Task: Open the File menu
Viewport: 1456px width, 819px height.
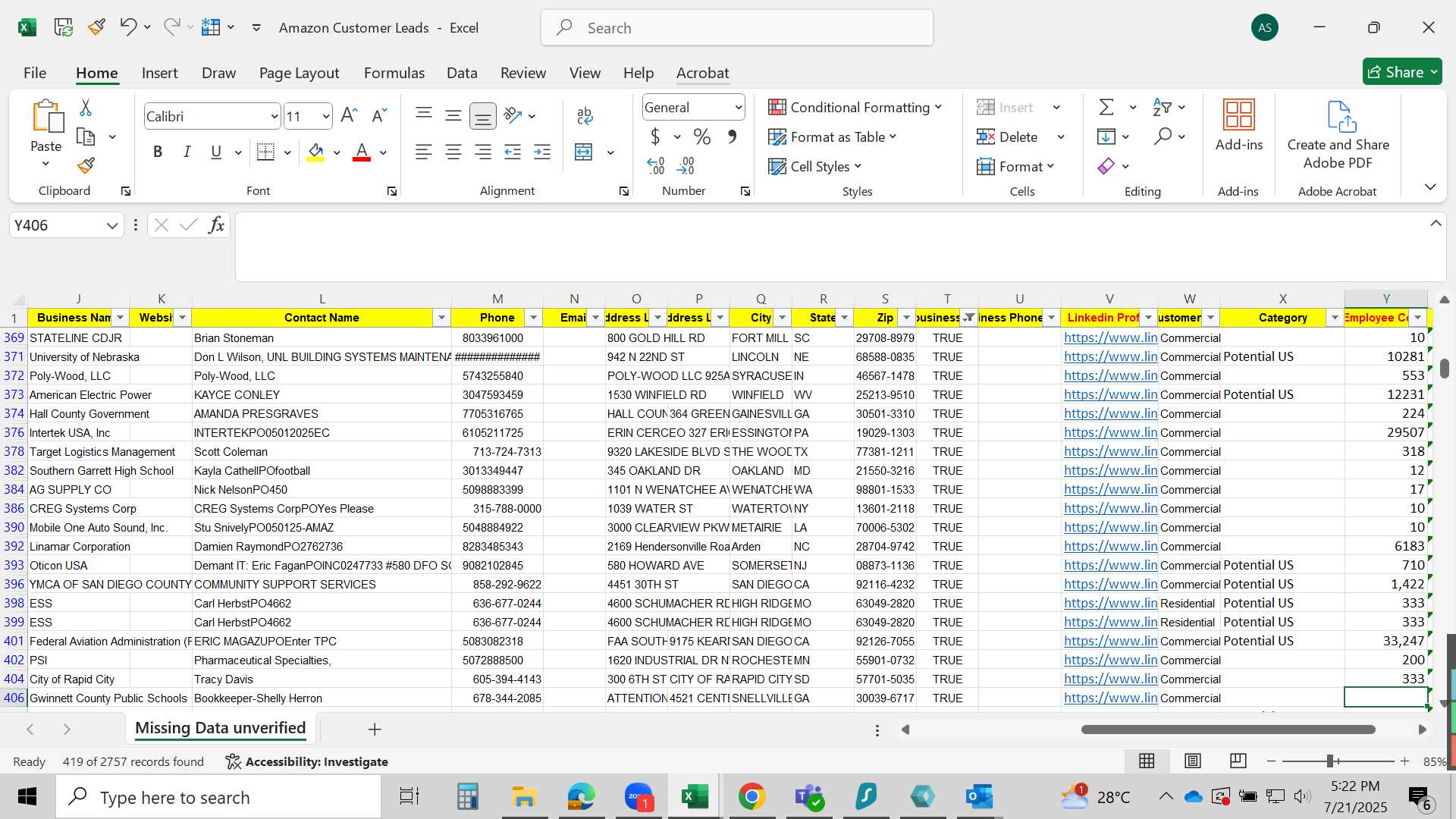Action: [35, 73]
